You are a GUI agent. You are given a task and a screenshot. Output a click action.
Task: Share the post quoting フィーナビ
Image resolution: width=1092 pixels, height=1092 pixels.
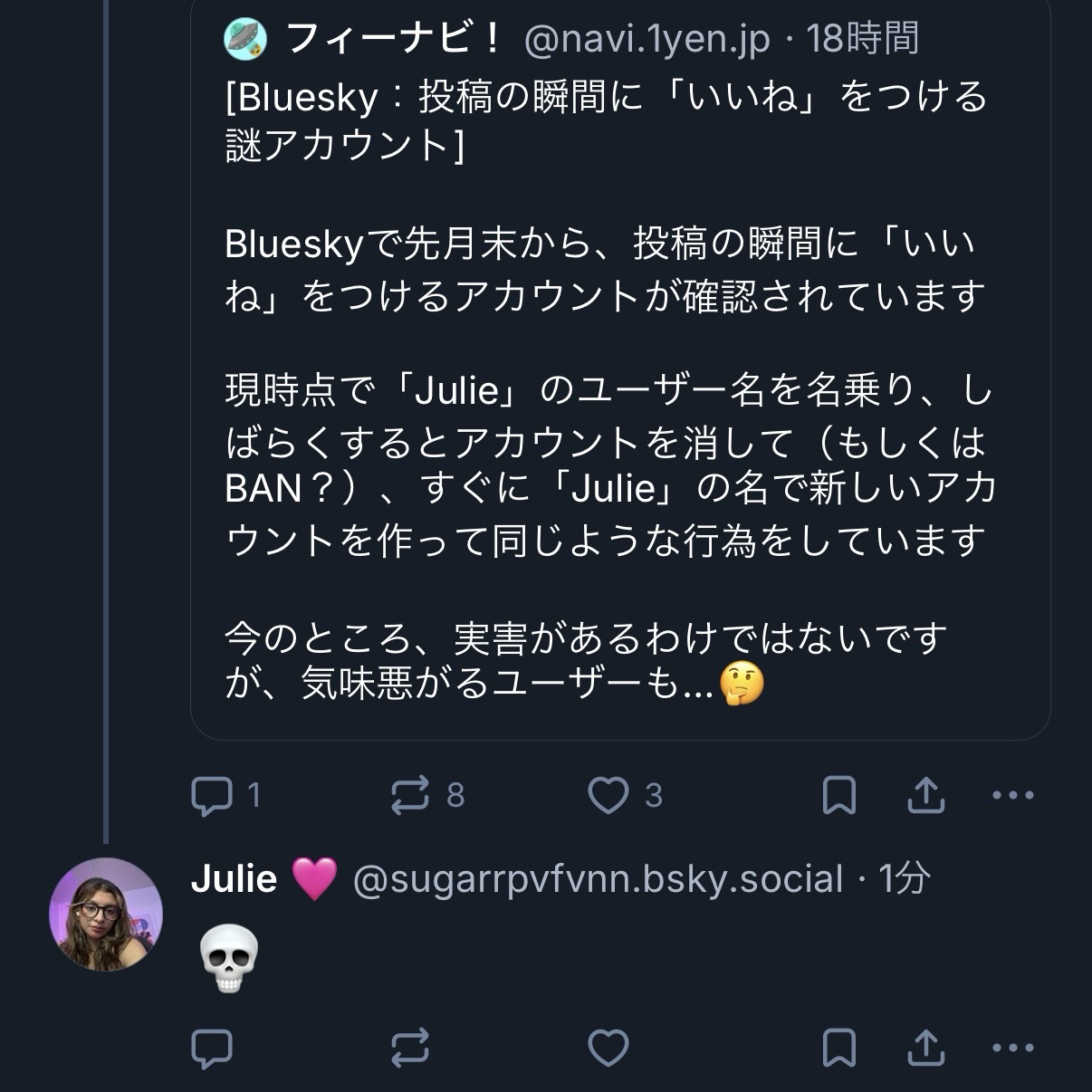point(926,796)
